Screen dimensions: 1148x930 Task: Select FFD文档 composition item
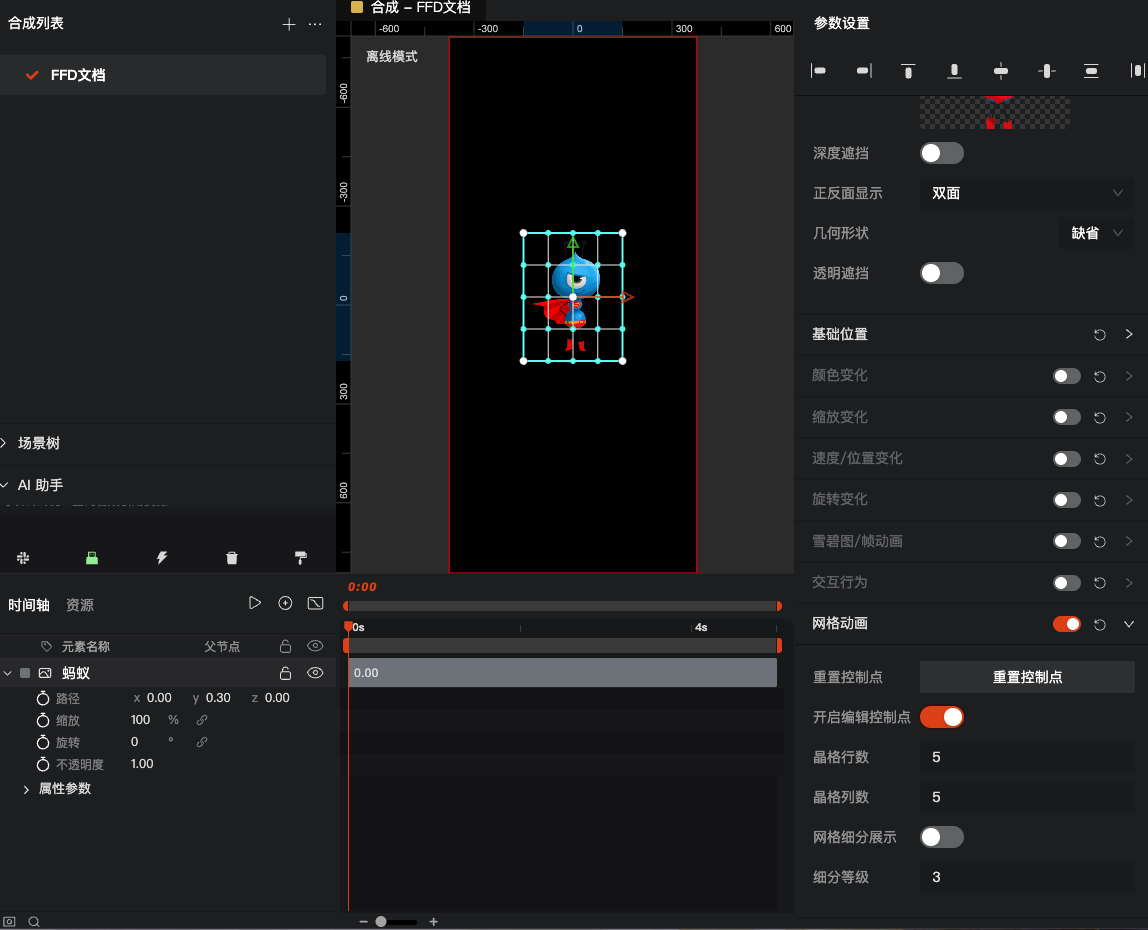click(x=163, y=75)
